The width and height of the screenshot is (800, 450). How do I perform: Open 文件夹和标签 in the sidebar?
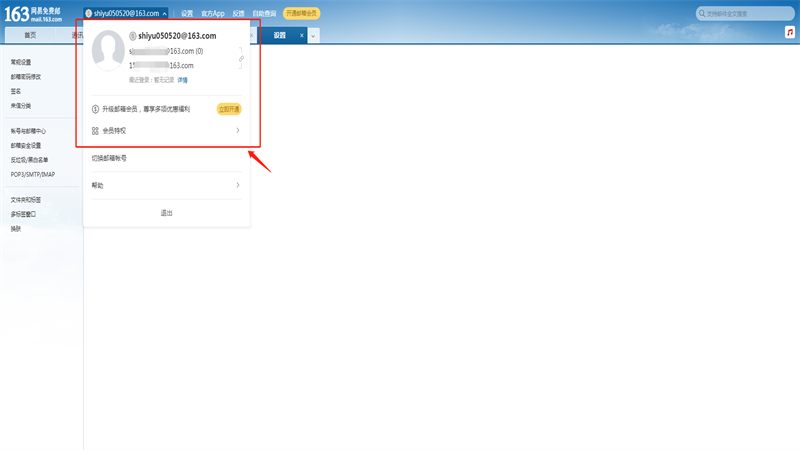click(26, 200)
